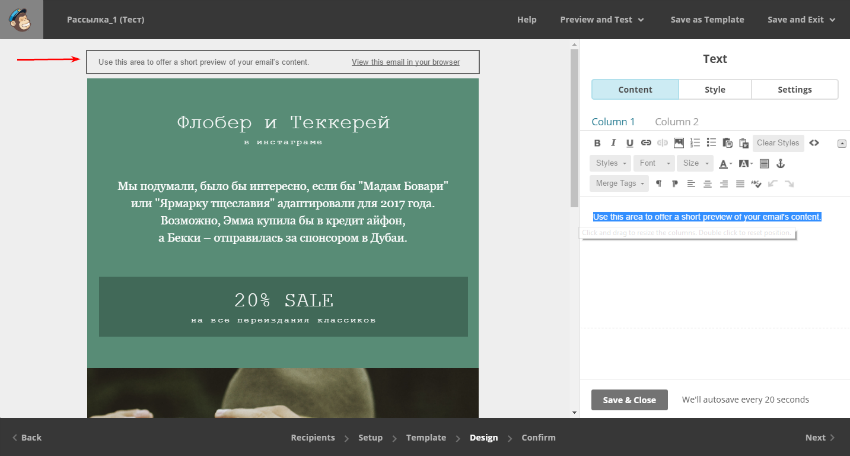
Task: Toggle italic formatting
Action: click(613, 143)
